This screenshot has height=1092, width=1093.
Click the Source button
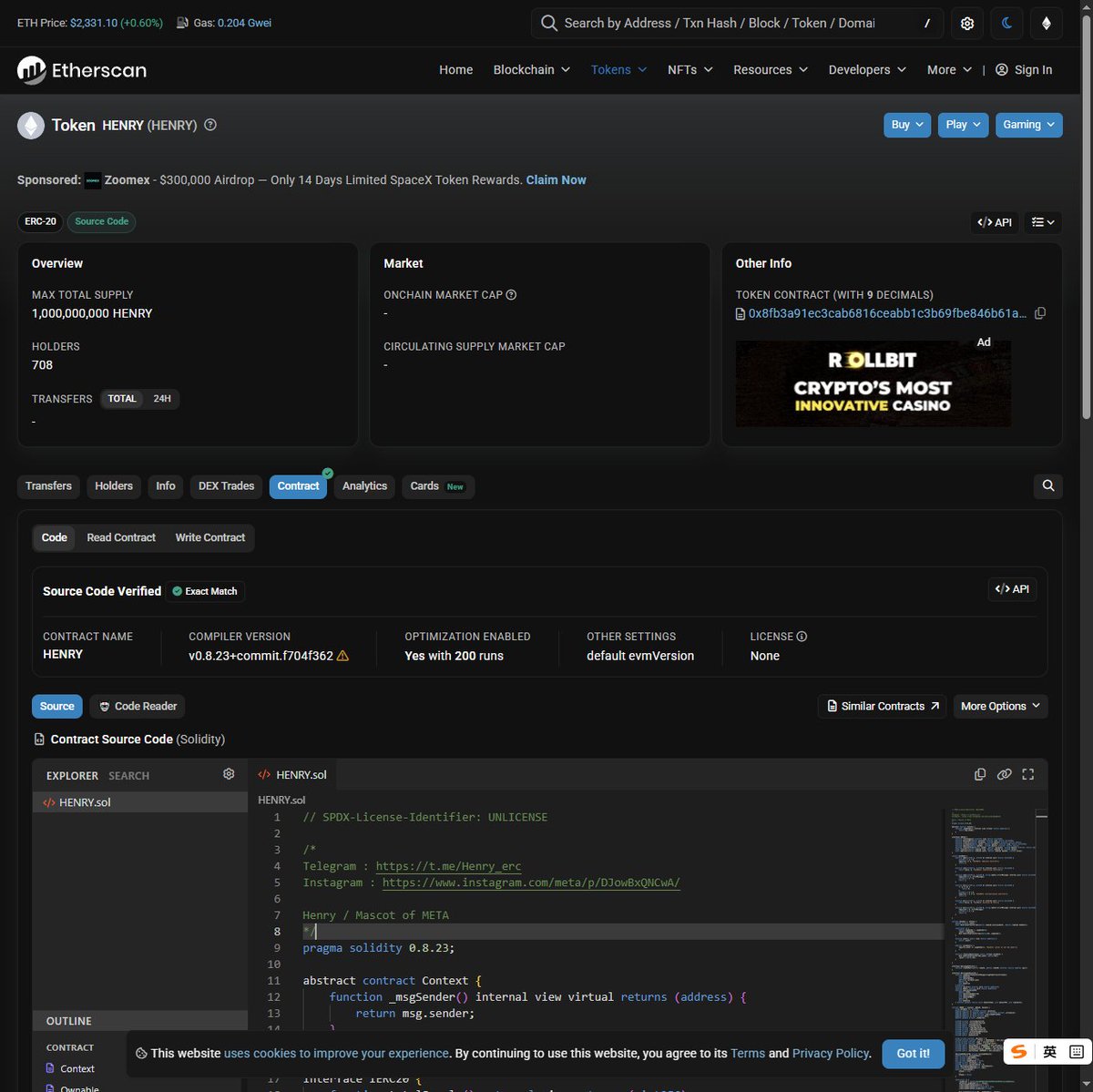(57, 706)
